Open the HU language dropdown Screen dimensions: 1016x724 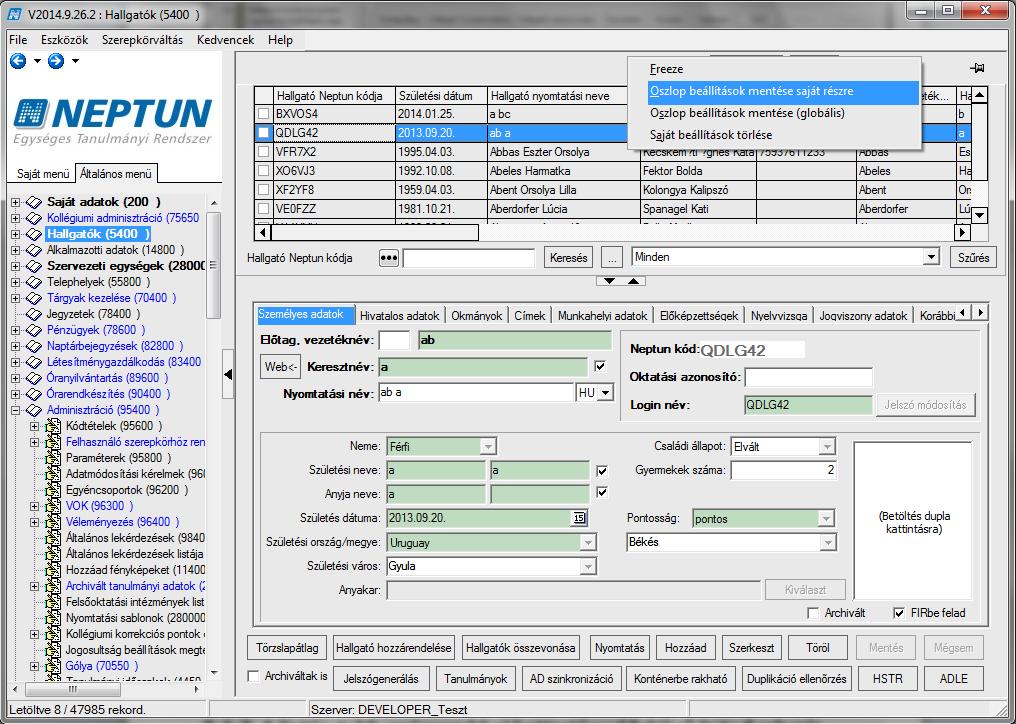605,393
